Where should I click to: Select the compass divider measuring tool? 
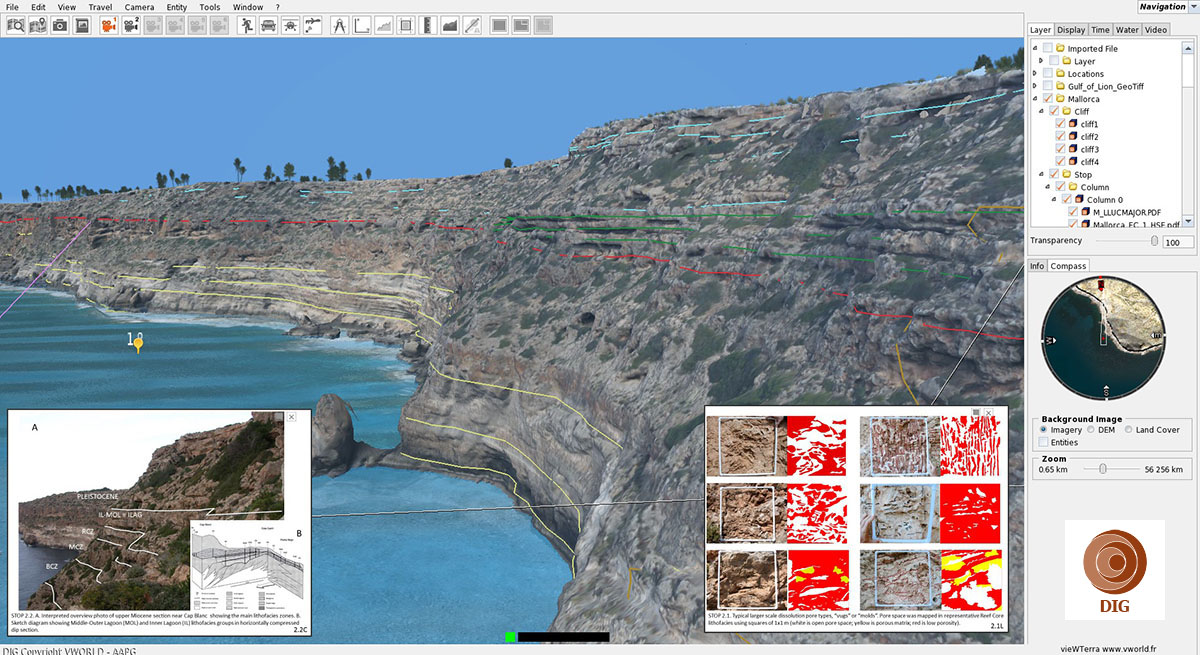click(x=339, y=25)
